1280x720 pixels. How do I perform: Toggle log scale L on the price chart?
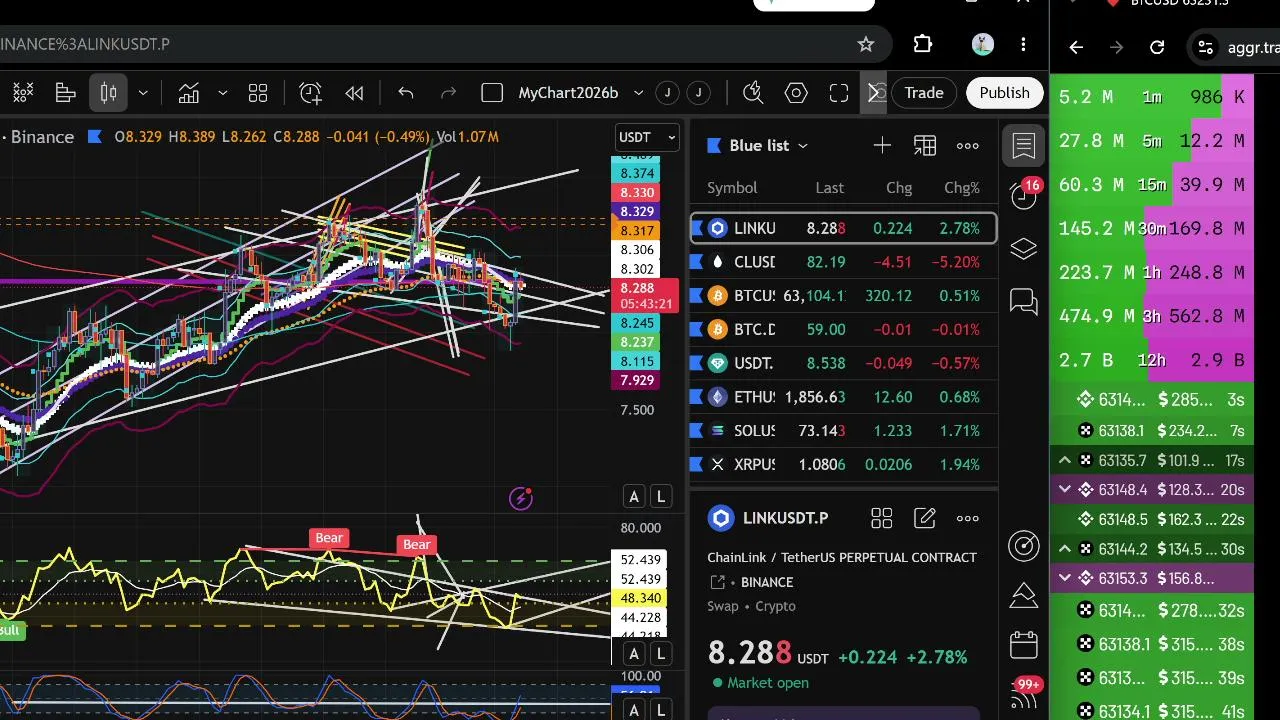tap(661, 497)
